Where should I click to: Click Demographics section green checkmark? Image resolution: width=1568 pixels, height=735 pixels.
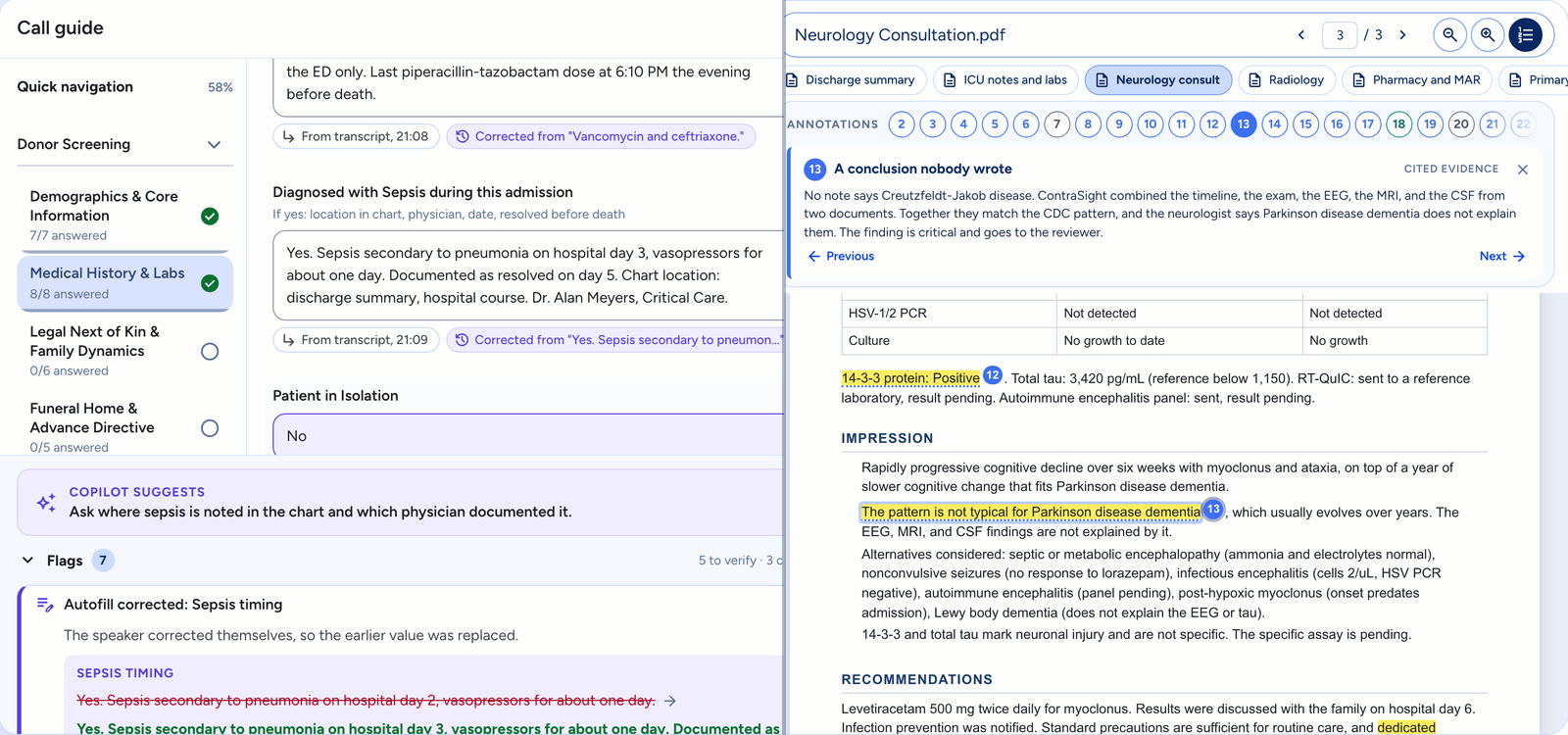(210, 217)
